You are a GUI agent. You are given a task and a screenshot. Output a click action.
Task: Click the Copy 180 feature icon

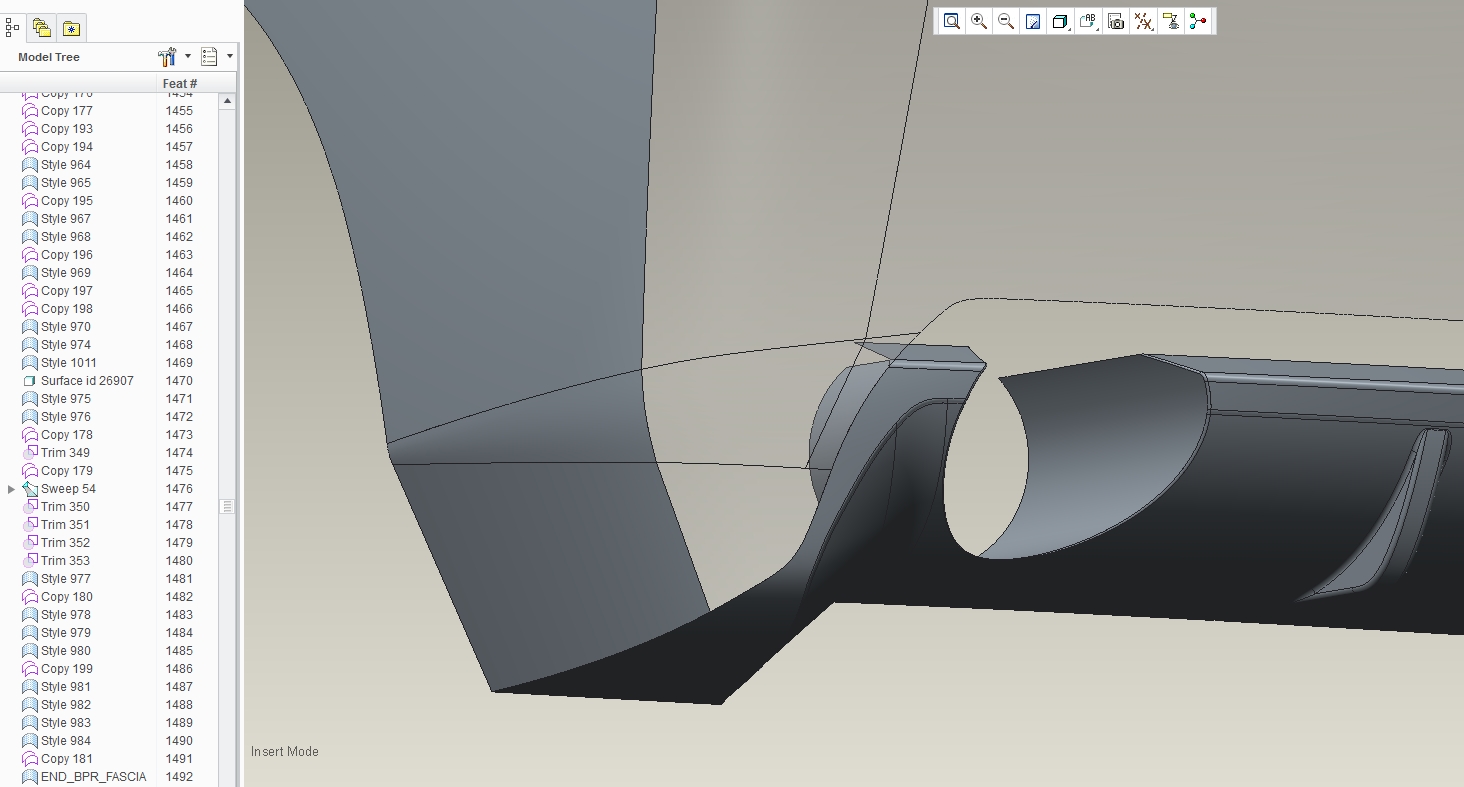pos(30,597)
